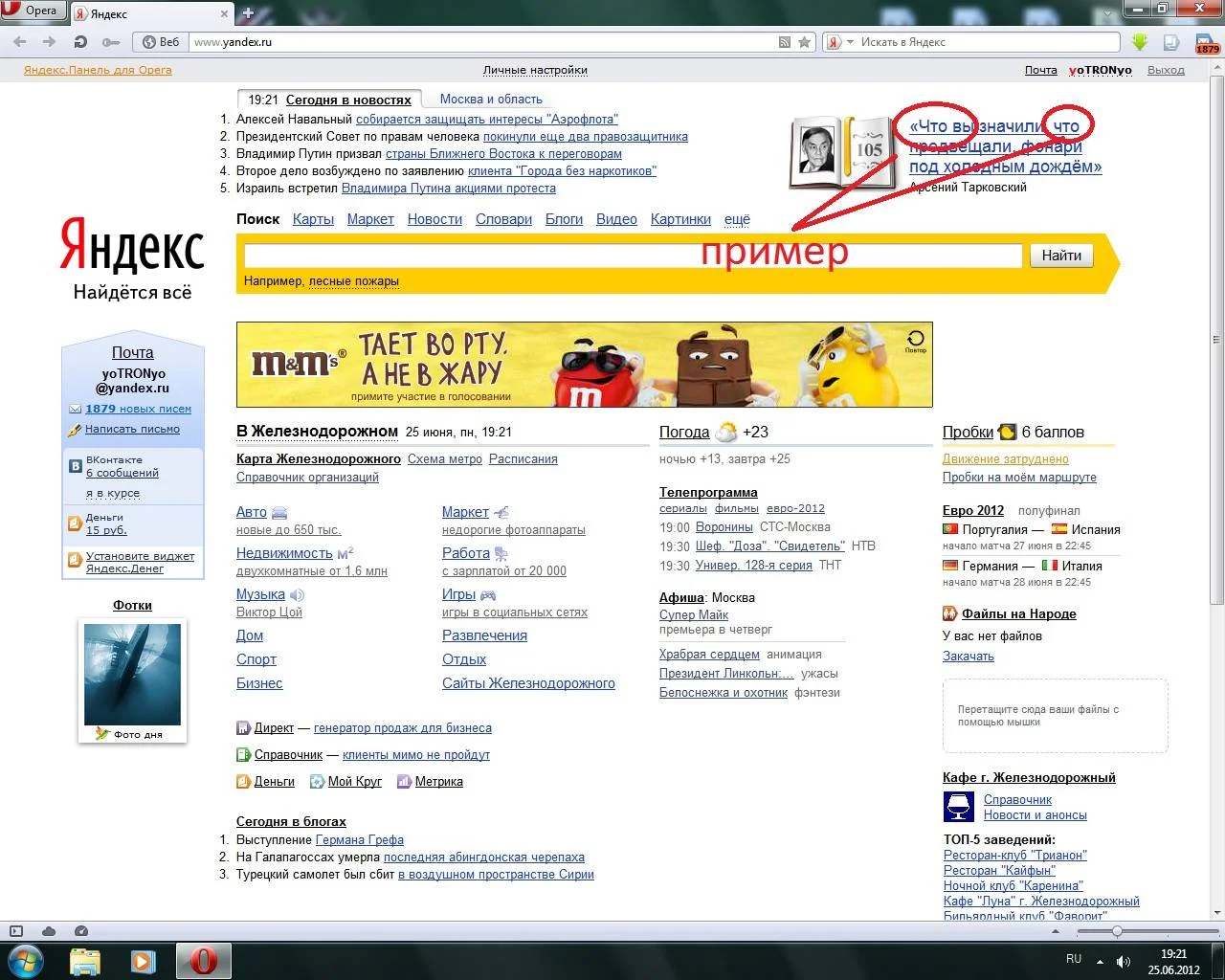The image size is (1225, 980).
Task: Click the Написать письмо link
Action: (132, 429)
